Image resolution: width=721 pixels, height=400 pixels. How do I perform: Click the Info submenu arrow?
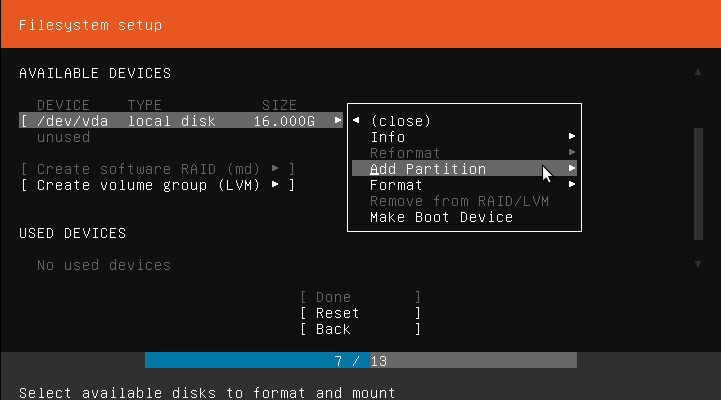[572, 137]
